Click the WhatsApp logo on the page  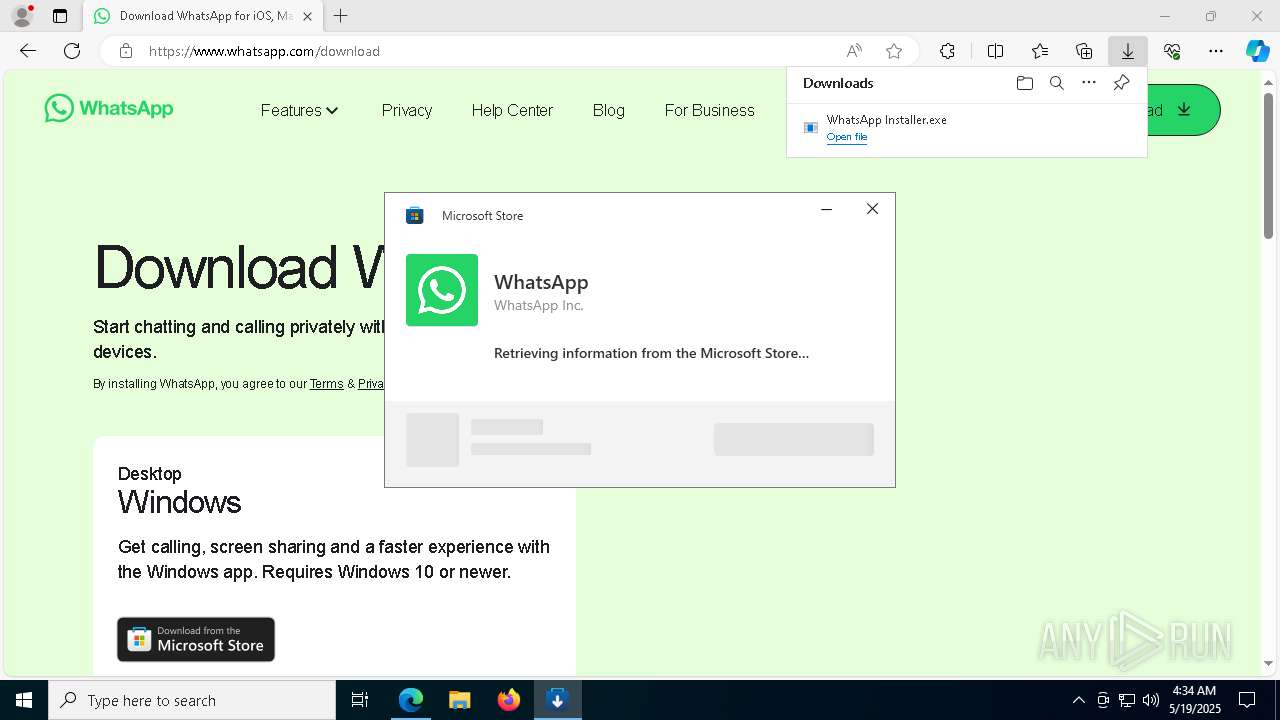coord(109,108)
